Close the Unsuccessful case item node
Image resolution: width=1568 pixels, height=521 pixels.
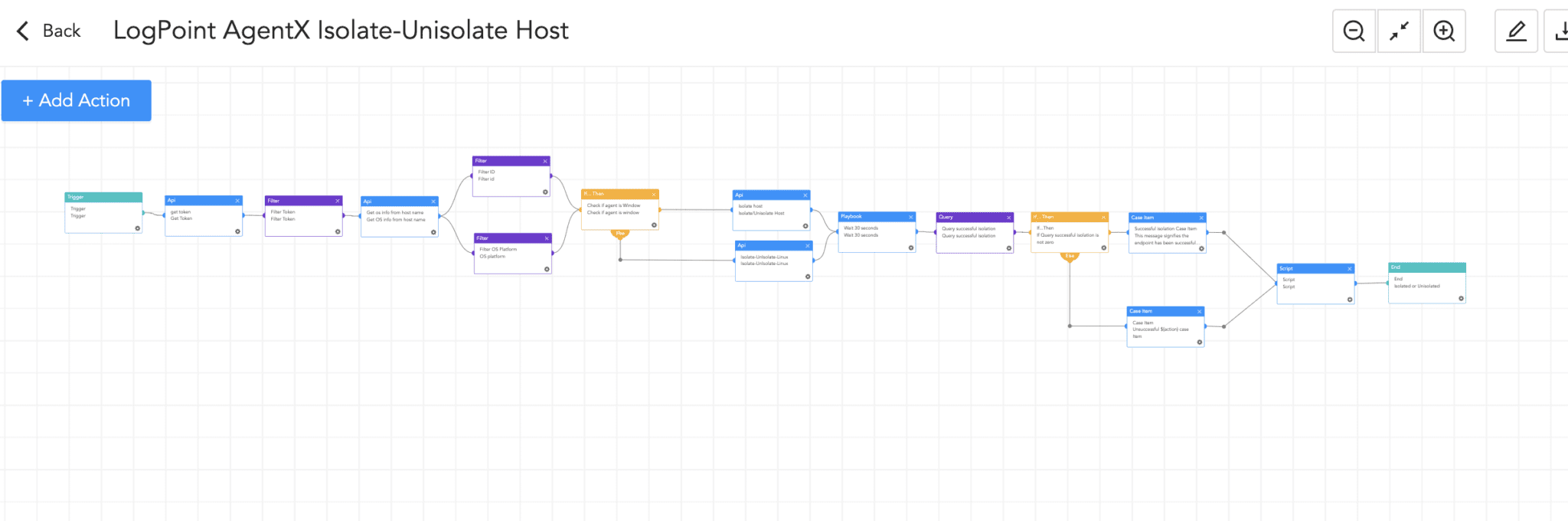pyautogui.click(x=1200, y=312)
